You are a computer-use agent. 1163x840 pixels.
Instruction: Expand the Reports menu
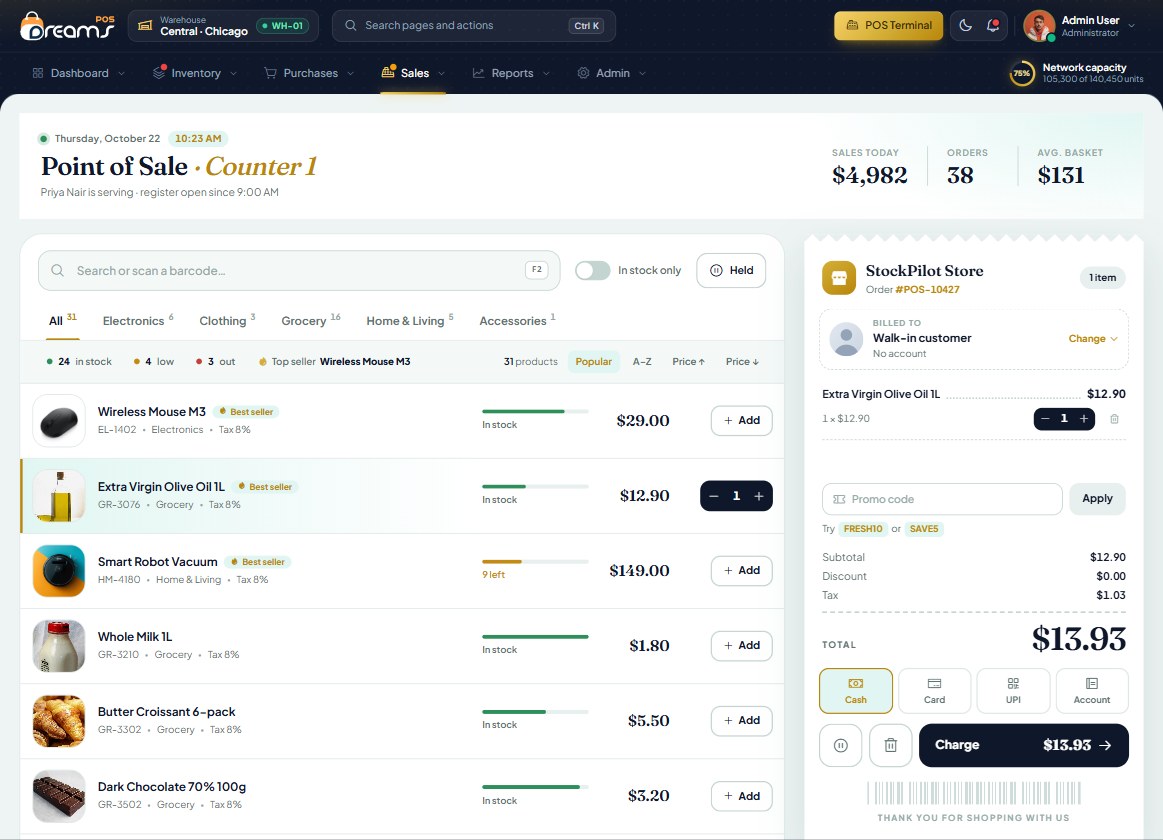[511, 73]
